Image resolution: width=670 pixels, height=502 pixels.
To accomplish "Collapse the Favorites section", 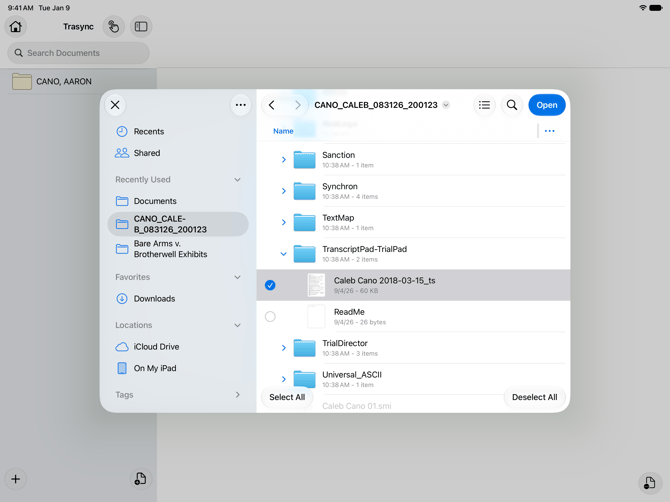I will tap(237, 277).
